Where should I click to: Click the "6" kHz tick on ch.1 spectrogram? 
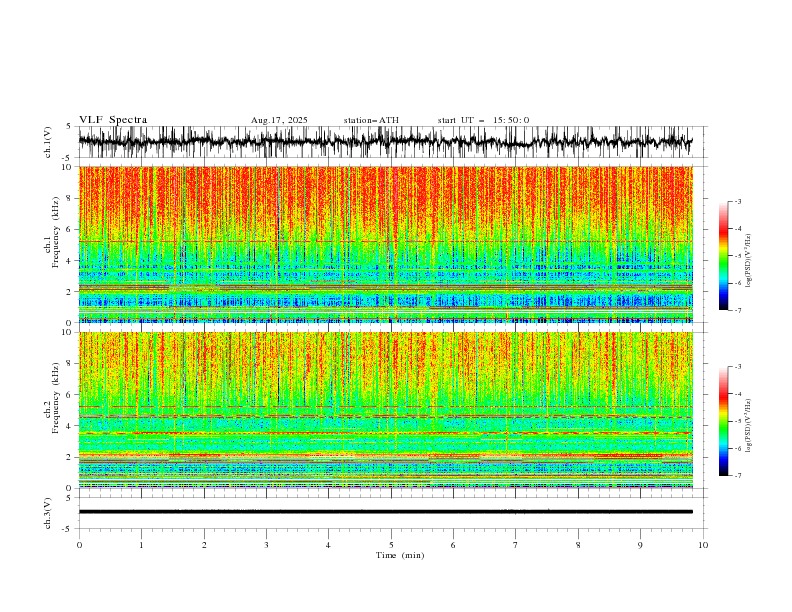point(70,229)
